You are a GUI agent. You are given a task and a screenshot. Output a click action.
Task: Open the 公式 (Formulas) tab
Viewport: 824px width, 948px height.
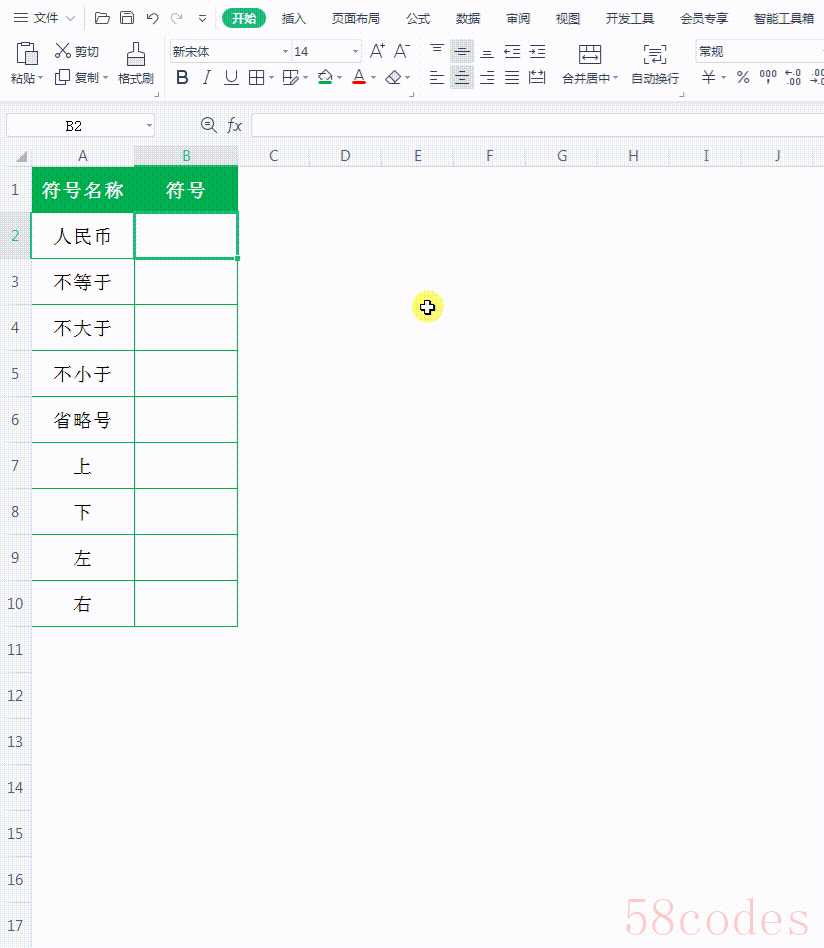click(418, 18)
